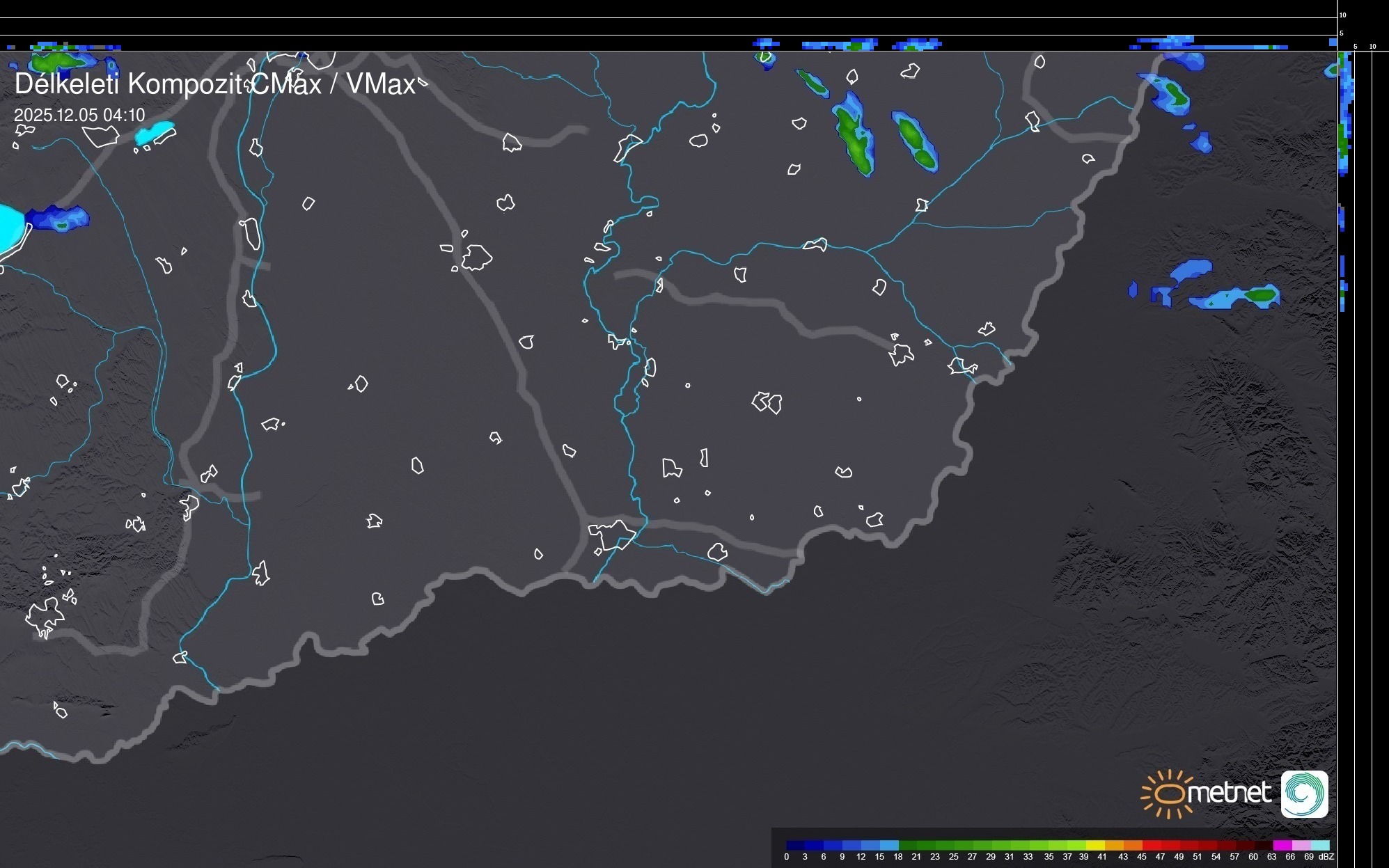Click the teal swirl radar app icon
The width and height of the screenshot is (1389, 868).
pyautogui.click(x=1304, y=794)
